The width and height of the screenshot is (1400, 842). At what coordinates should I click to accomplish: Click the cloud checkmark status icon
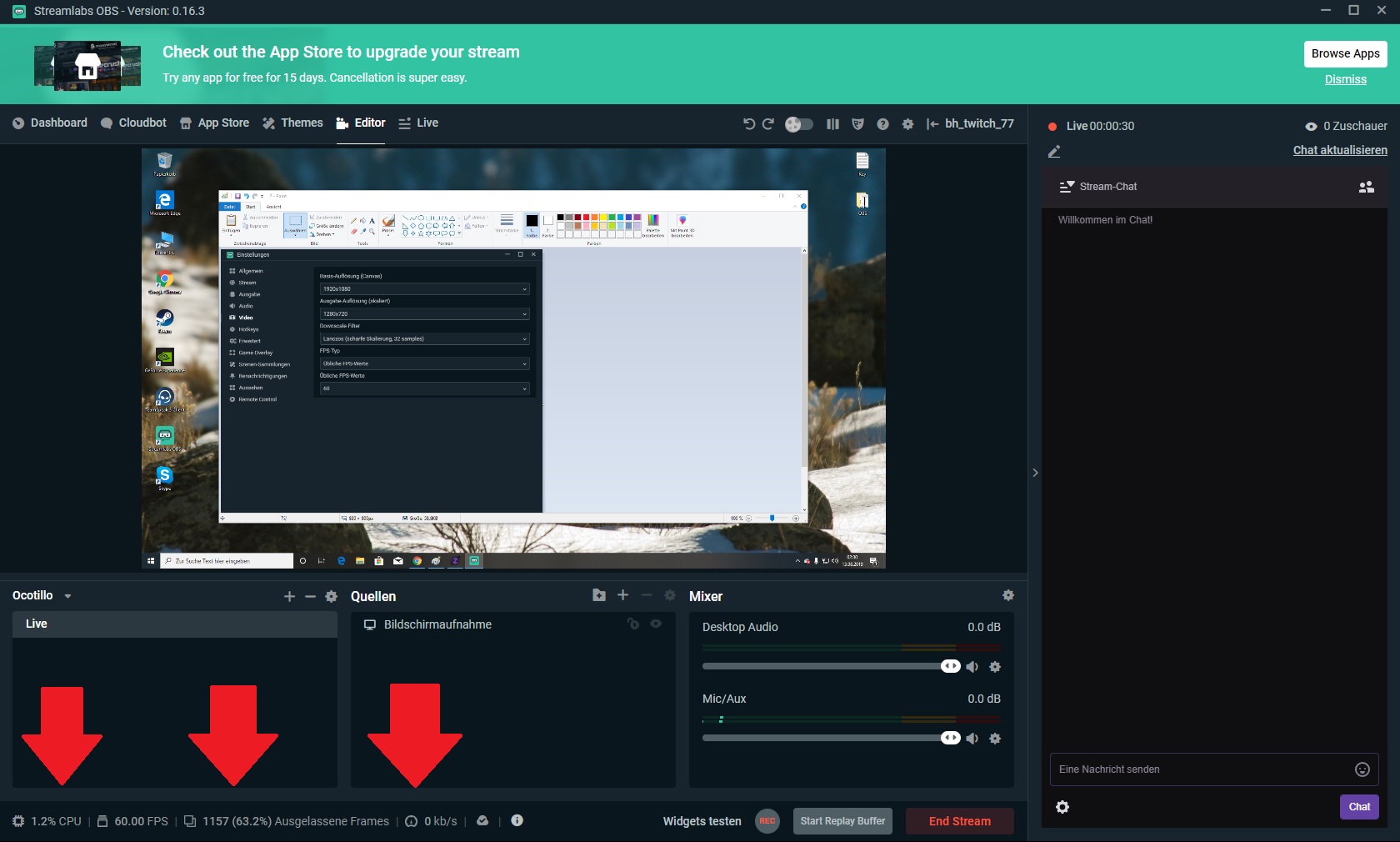(x=482, y=820)
